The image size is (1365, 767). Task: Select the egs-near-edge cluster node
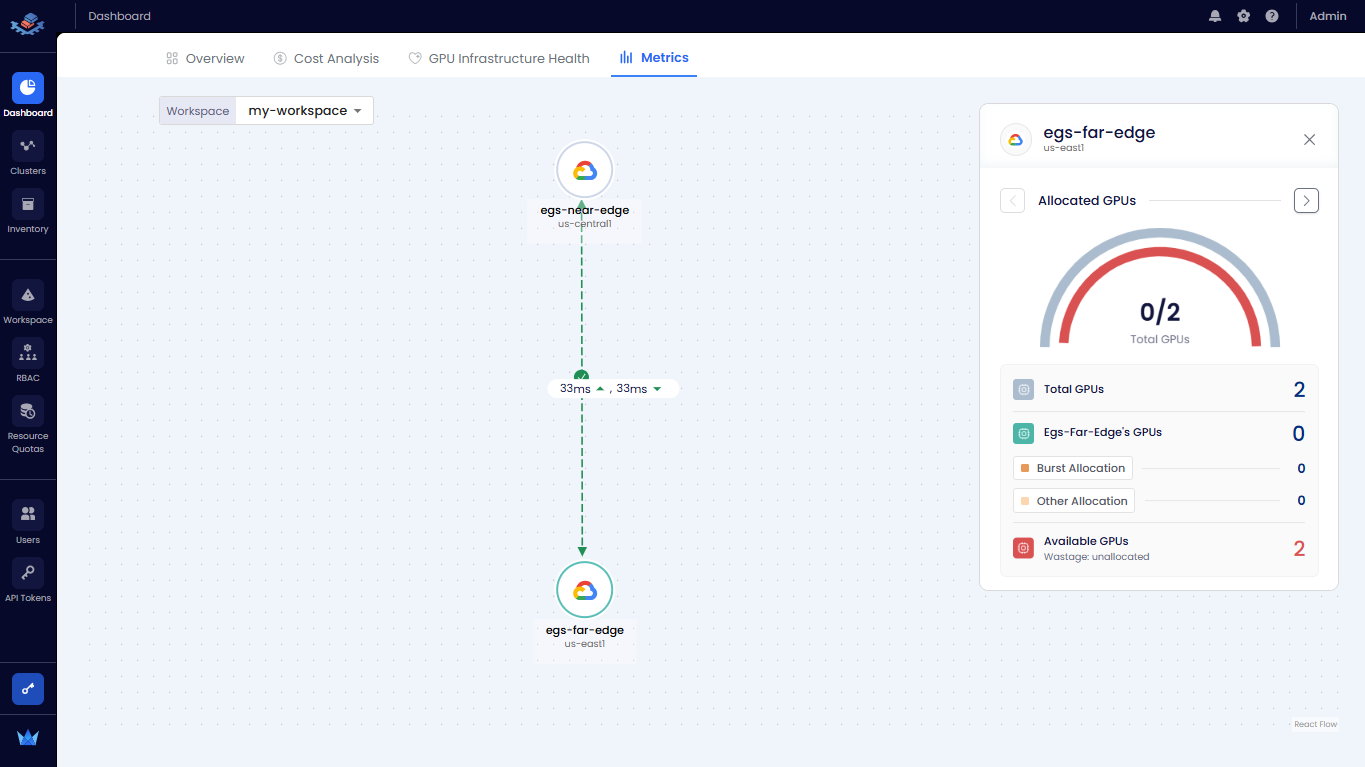584,171
